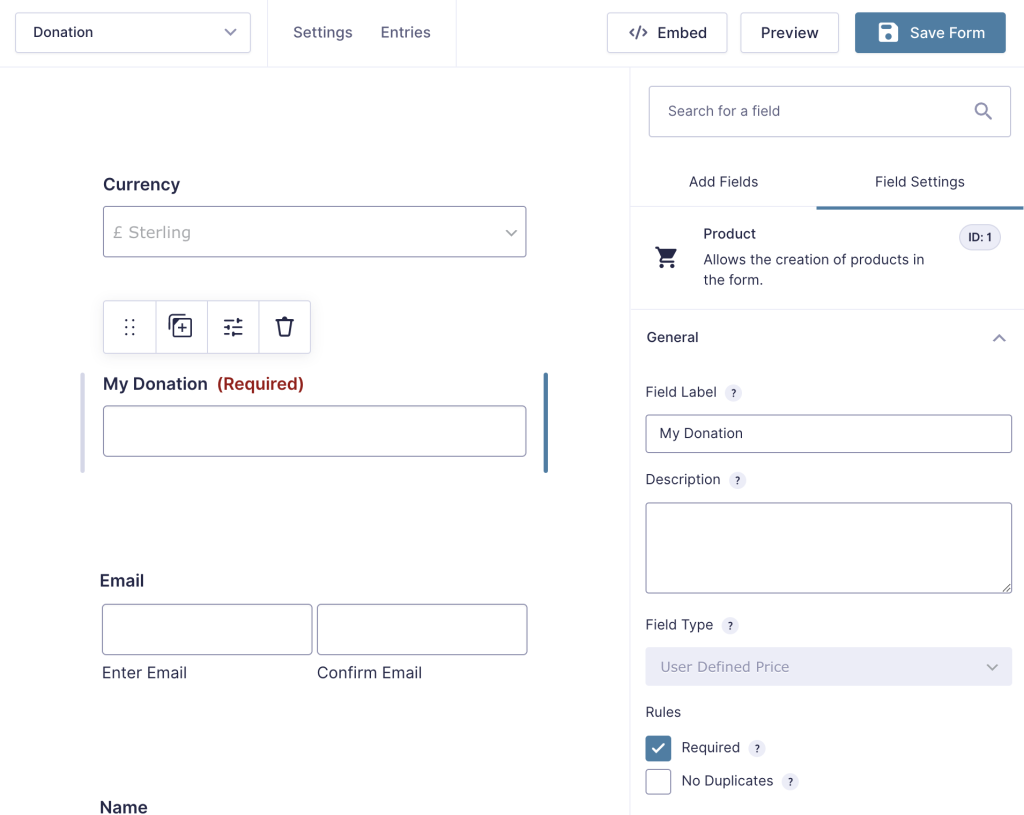The image size is (1024, 815).
Task: Toggle the Required checkbox
Action: click(658, 748)
